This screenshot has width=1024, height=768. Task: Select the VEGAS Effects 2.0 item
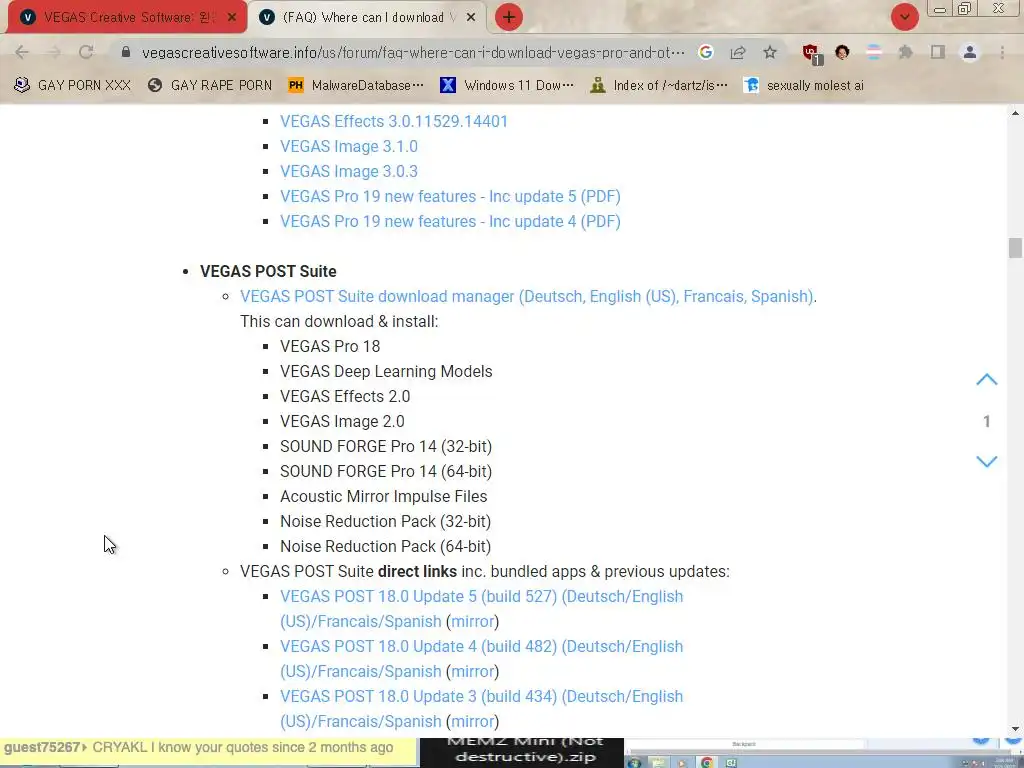pyautogui.click(x=345, y=396)
